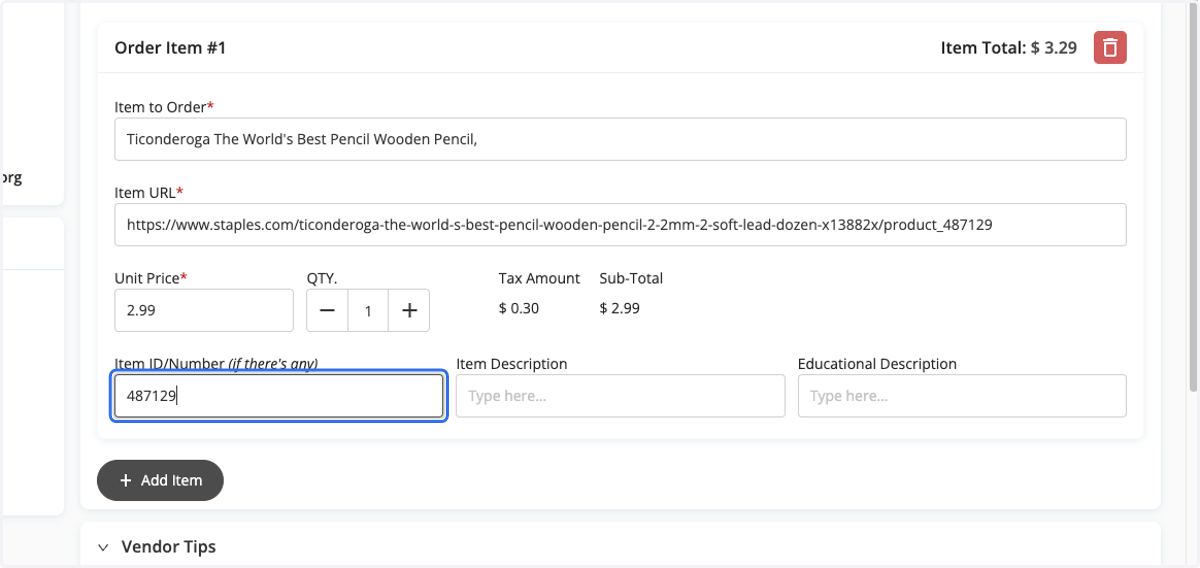Click the quantity value field
The height and width of the screenshot is (568, 1200).
click(368, 311)
